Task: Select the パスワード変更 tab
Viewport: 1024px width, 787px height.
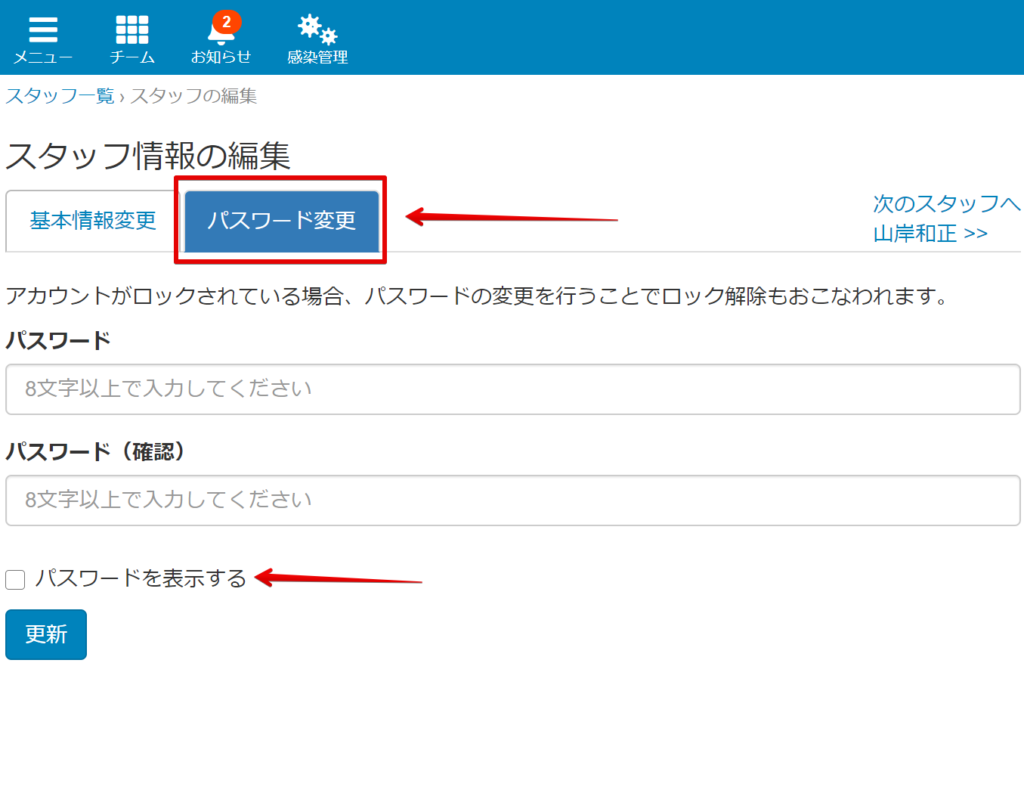Action: 280,220
